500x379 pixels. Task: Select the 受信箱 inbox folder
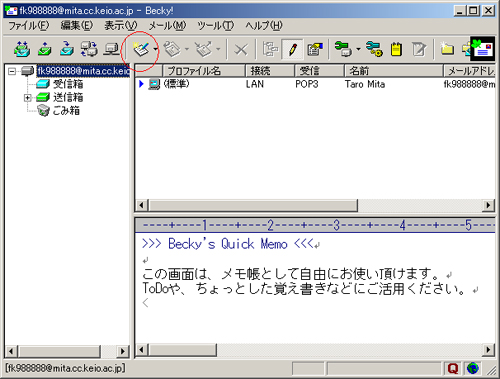tap(68, 84)
